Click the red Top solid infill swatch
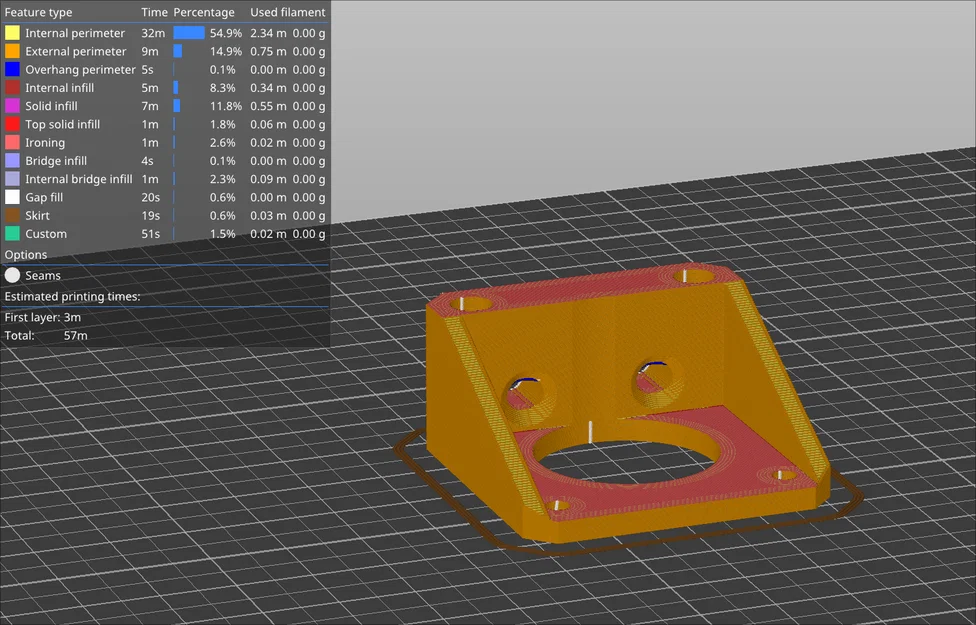The width and height of the screenshot is (976, 625). 12,124
